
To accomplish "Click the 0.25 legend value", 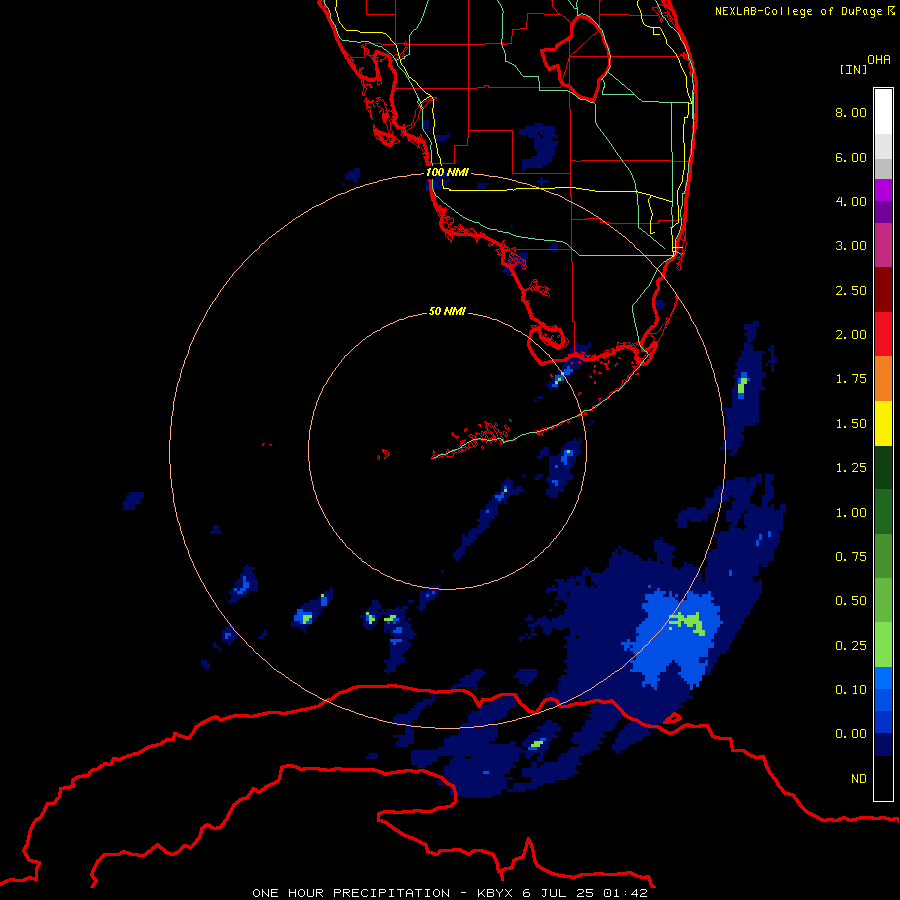I will click(851, 646).
